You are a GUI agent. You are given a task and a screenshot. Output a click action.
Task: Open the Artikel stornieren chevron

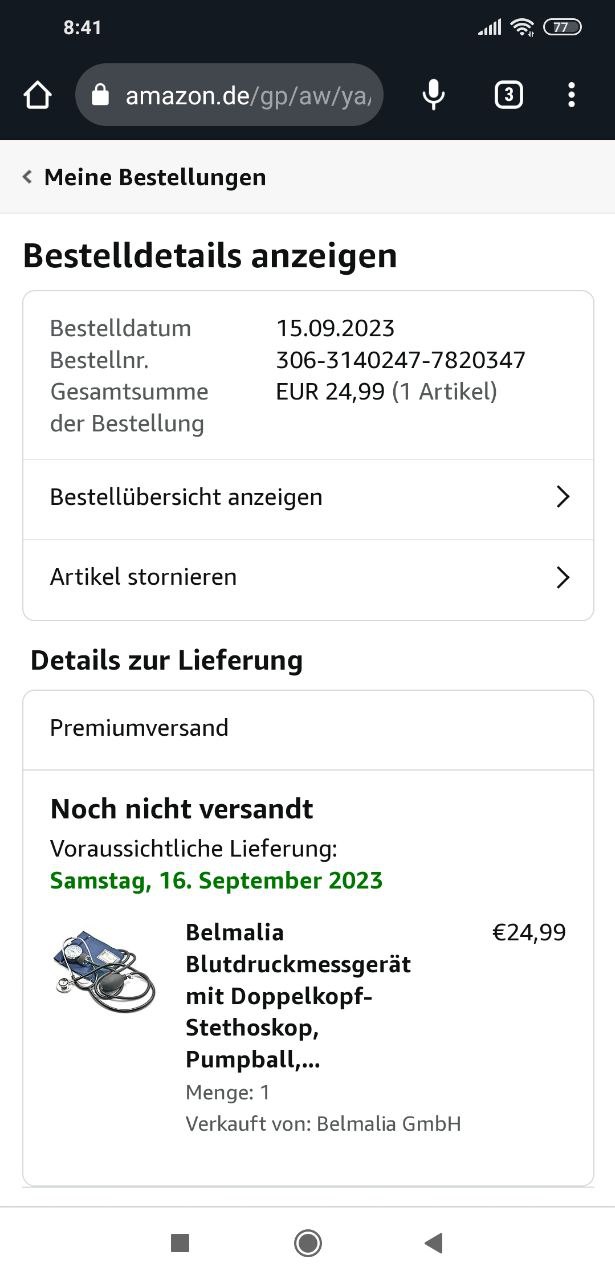pyautogui.click(x=563, y=577)
